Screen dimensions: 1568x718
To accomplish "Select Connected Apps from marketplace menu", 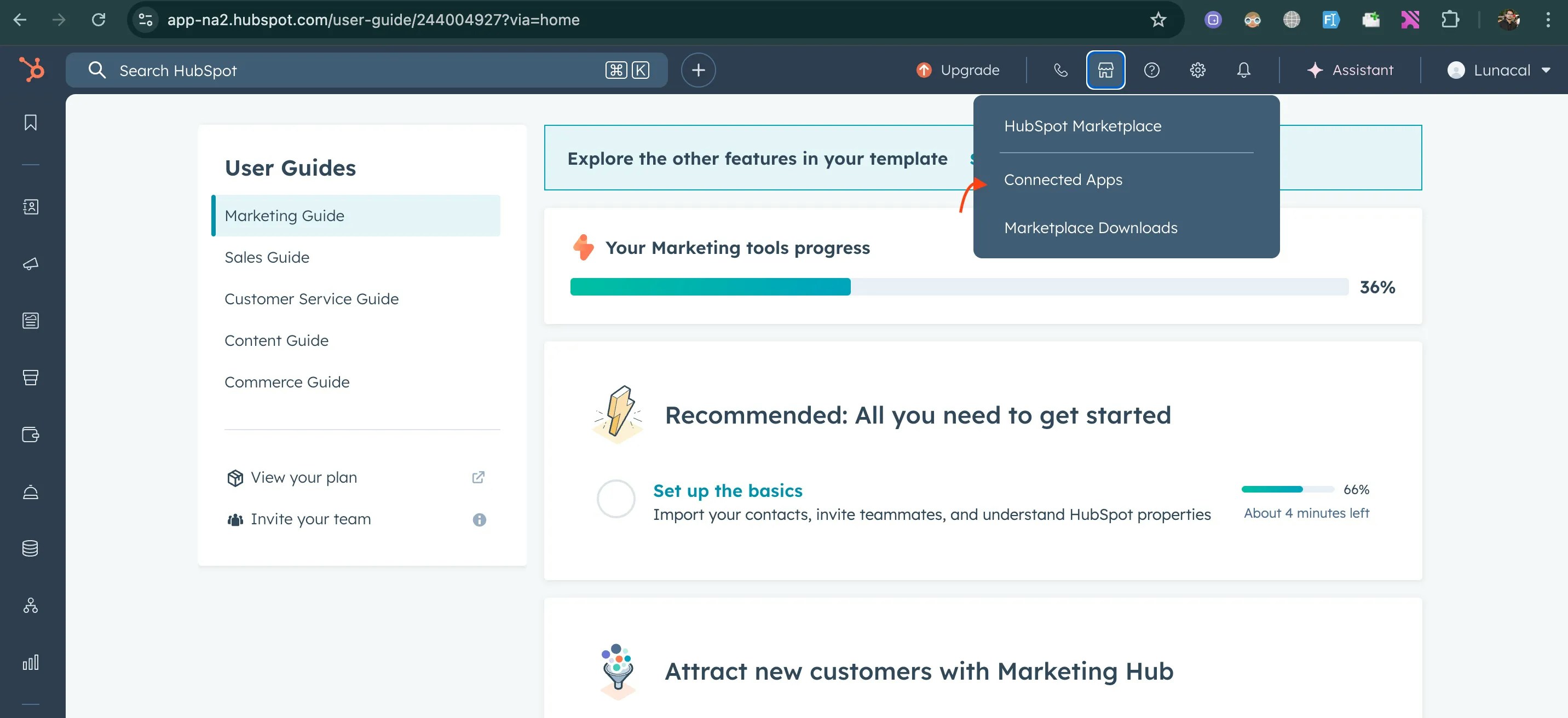I will (x=1063, y=179).
